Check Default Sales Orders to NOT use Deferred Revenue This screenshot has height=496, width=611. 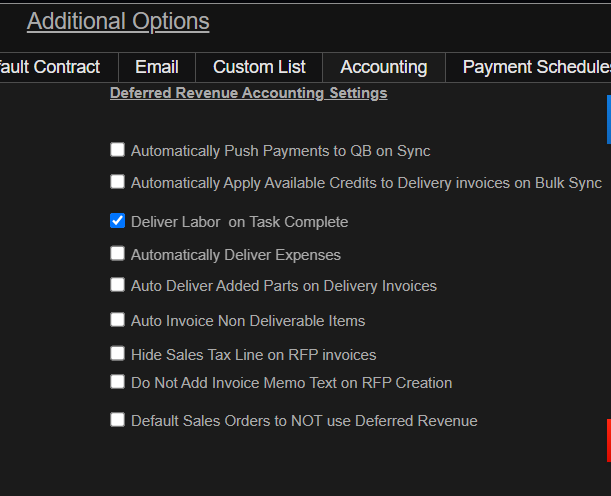pos(118,420)
